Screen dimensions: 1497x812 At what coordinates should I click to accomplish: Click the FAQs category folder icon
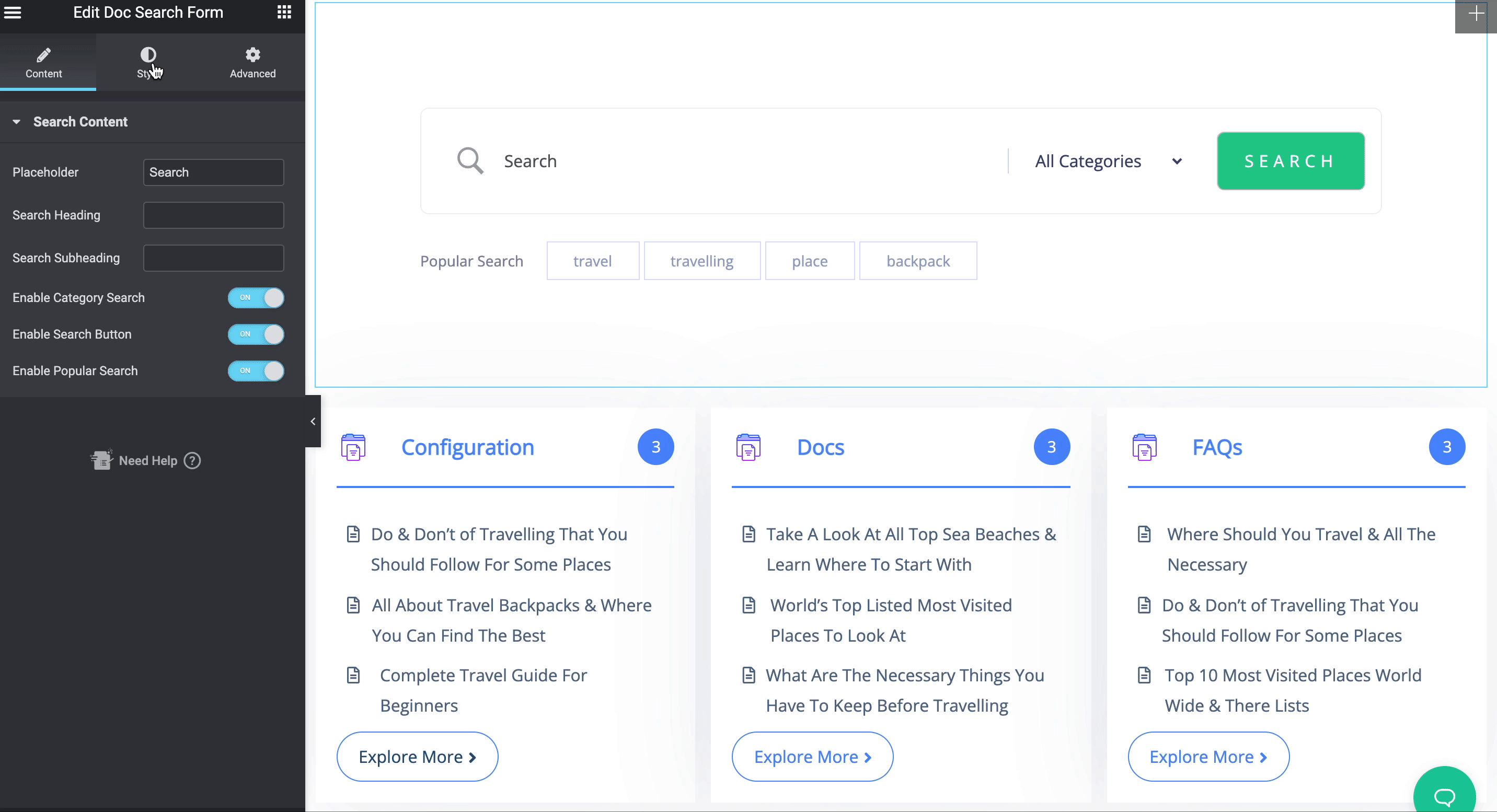[x=1144, y=447]
